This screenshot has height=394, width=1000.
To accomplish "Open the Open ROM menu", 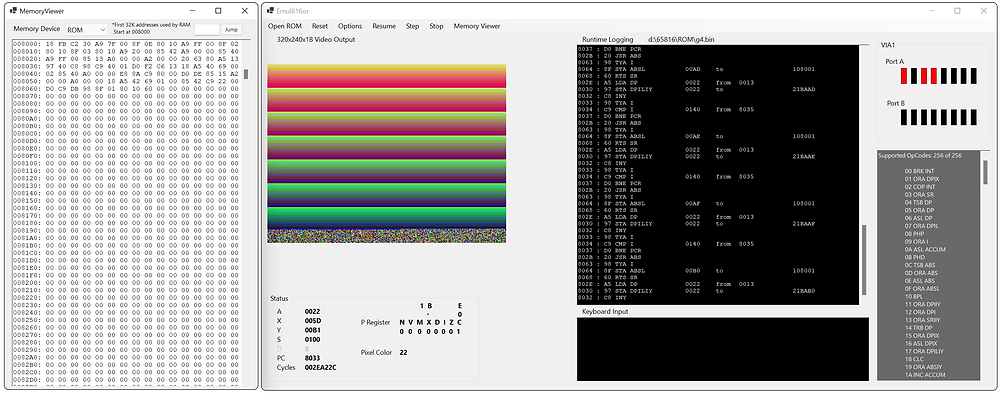I will pos(284,26).
